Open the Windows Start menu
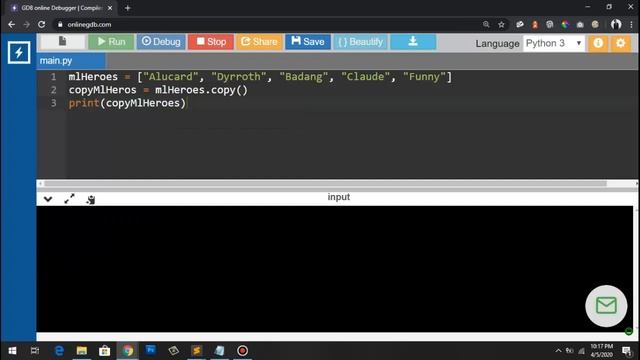The width and height of the screenshot is (640, 360). [12, 351]
